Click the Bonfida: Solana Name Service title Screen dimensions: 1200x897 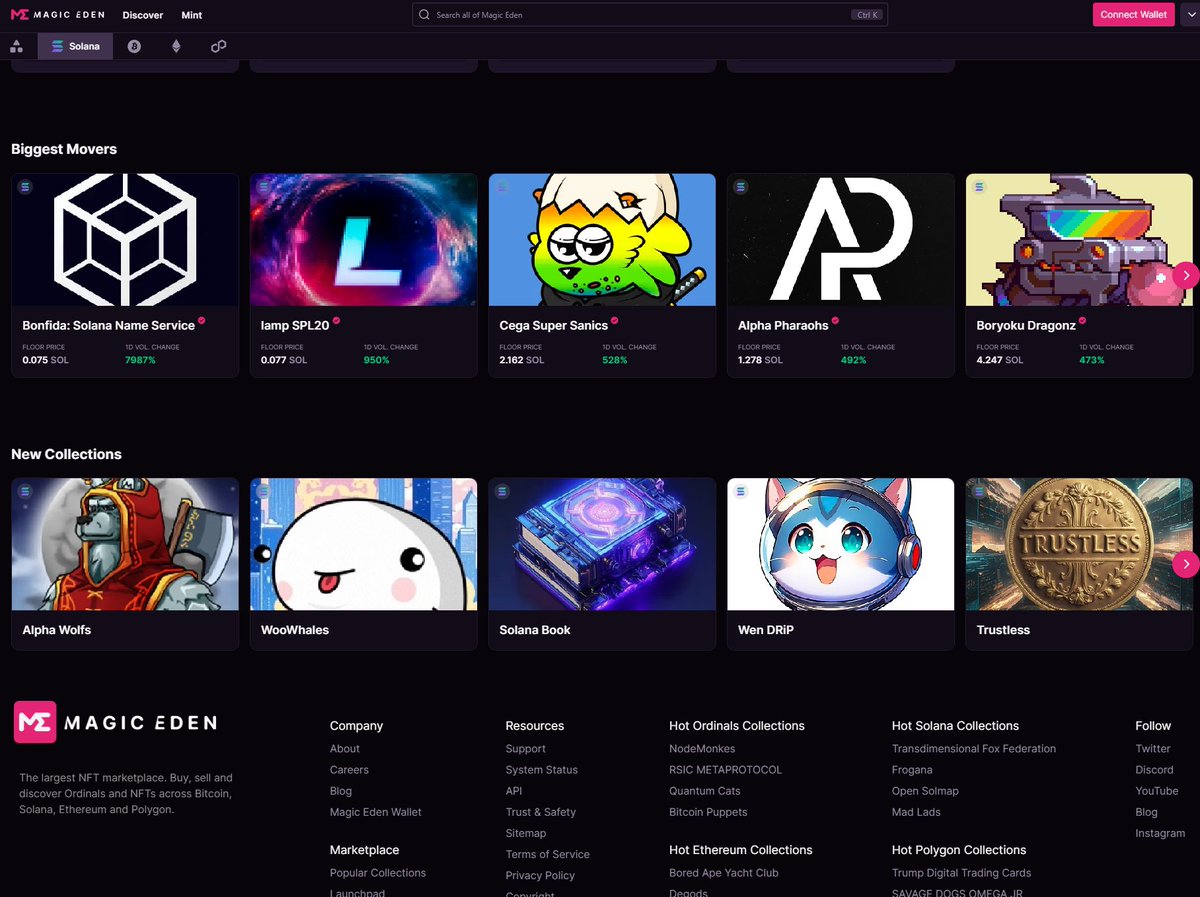[108, 326]
